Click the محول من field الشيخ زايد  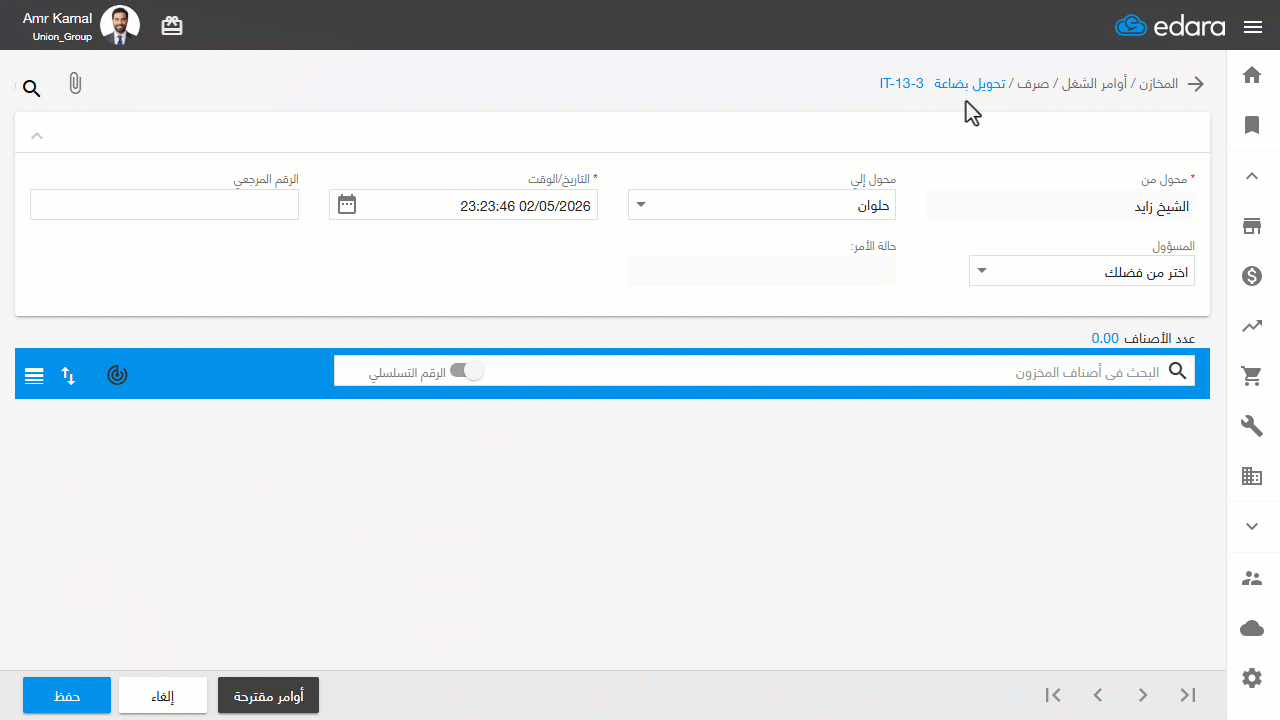point(1060,206)
